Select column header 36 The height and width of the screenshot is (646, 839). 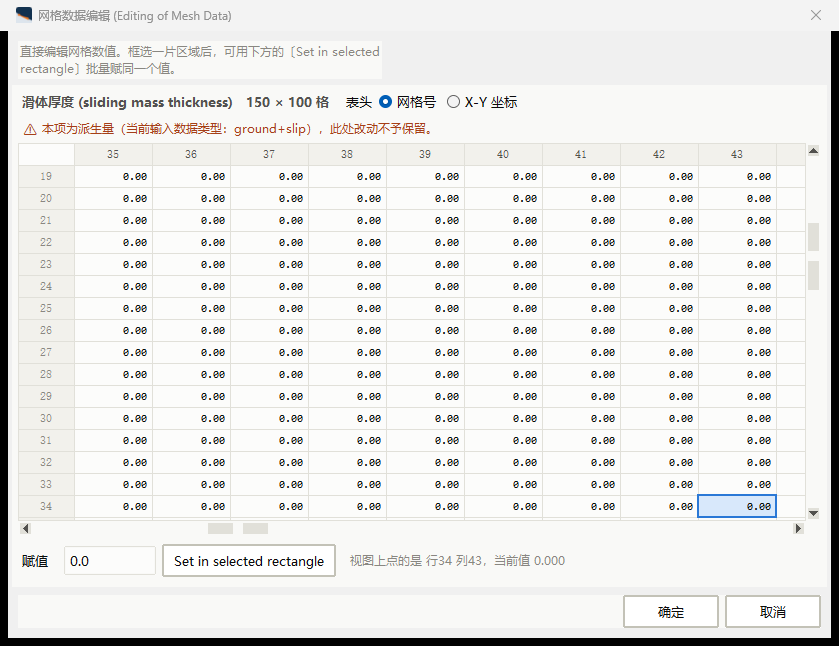coord(191,155)
